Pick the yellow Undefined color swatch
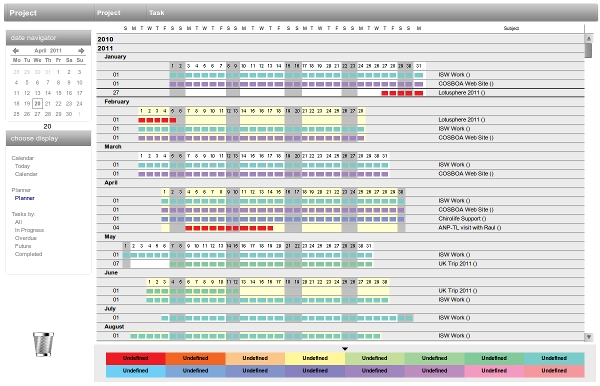The height and width of the screenshot is (386, 600). click(315, 358)
